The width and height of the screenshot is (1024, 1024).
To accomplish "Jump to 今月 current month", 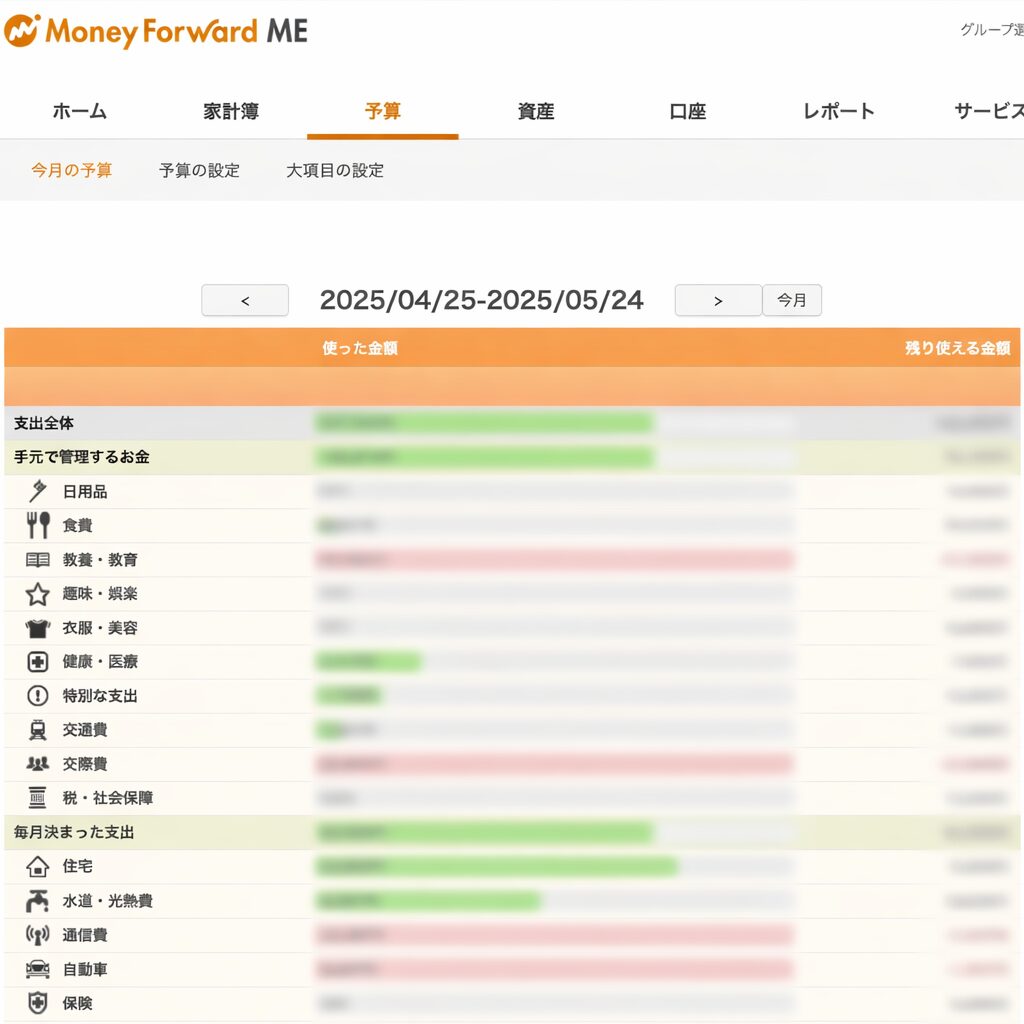I will [792, 300].
